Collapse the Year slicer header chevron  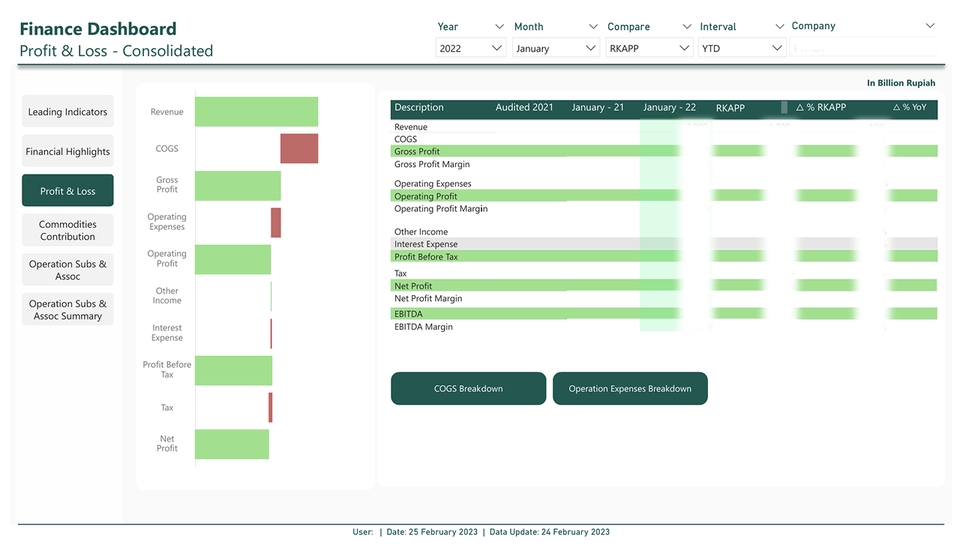(x=499, y=27)
